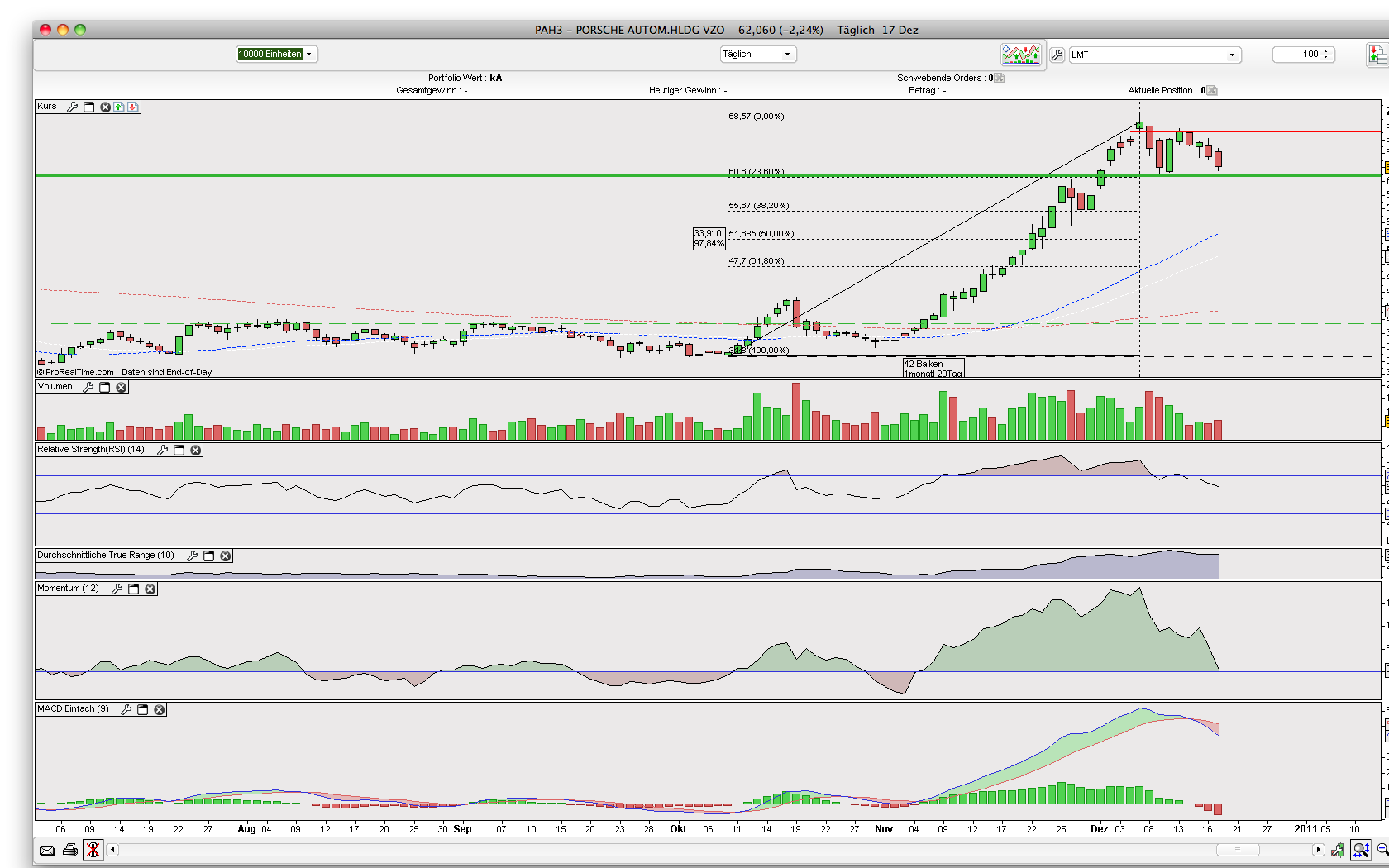The width and height of the screenshot is (1389, 868).
Task: Click the green chart icon near zoom tools
Action: pyautogui.click(x=1338, y=850)
